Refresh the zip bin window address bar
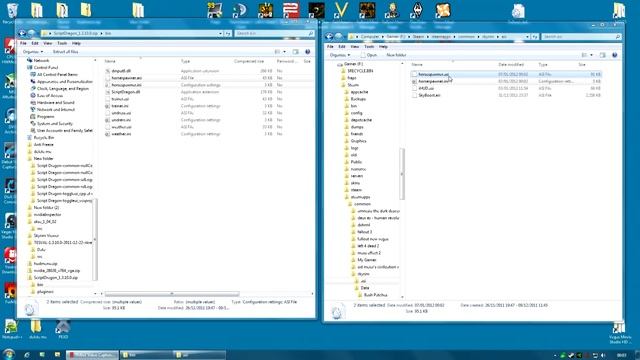Screen dimensions: 640x360 228,33
